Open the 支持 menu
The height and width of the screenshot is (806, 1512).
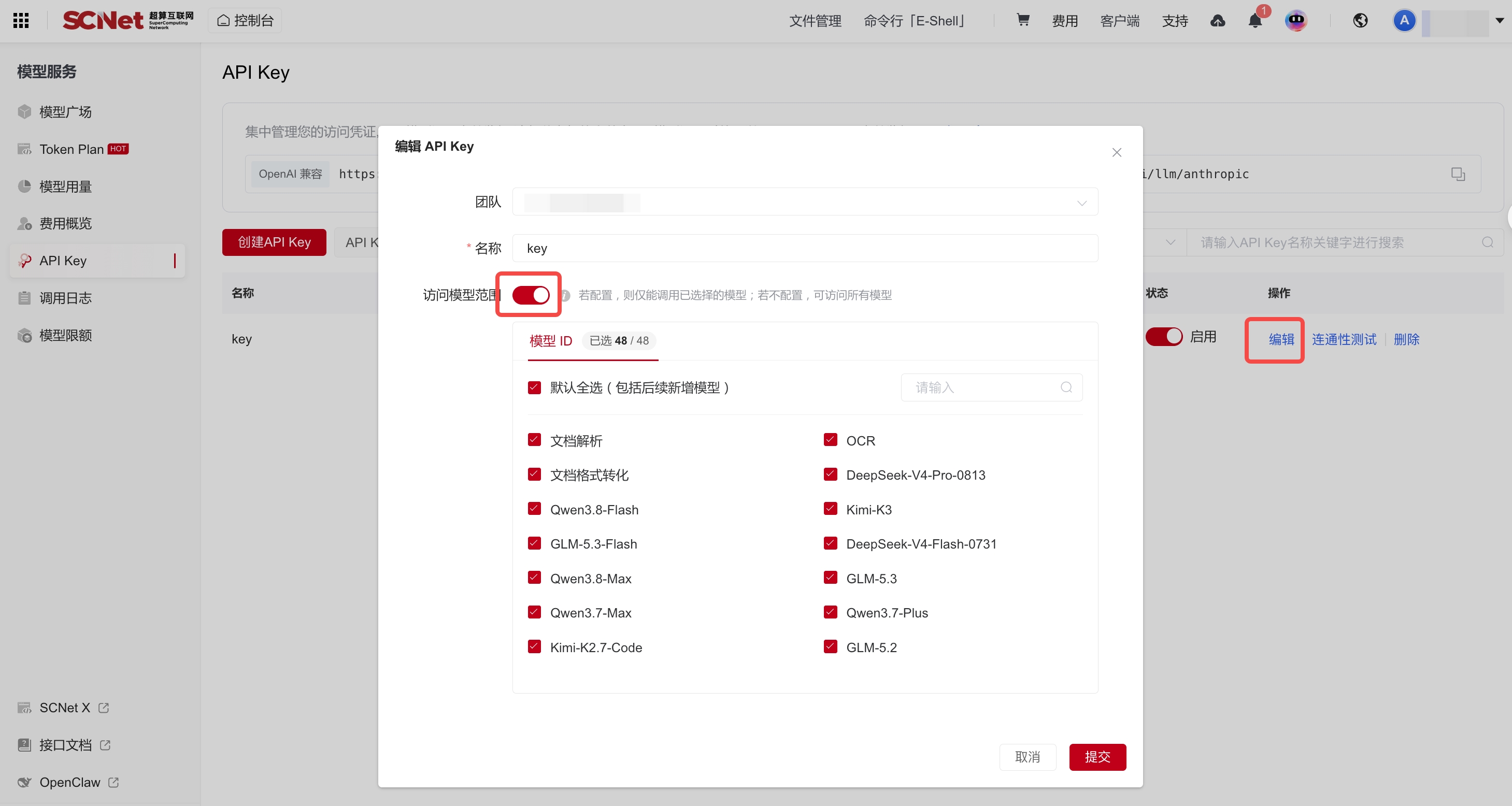coord(1175,21)
